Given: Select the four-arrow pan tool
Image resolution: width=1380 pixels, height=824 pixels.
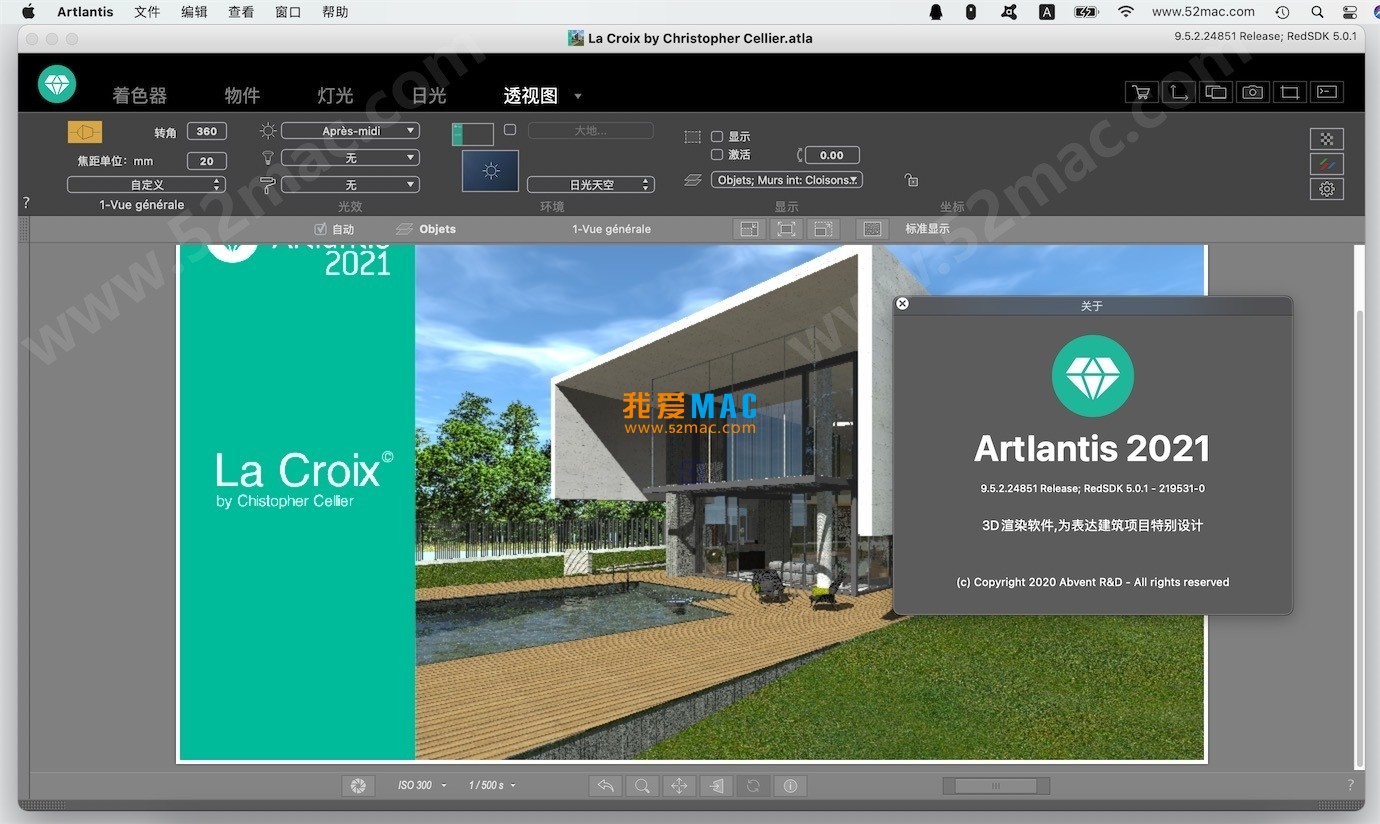Looking at the screenshot, I should [x=679, y=786].
